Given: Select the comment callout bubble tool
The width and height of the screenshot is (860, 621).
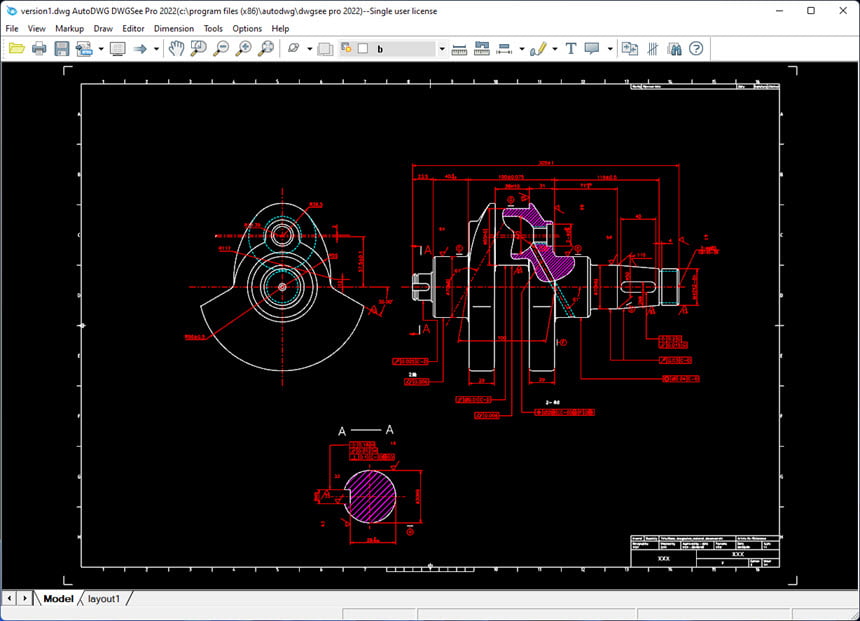Looking at the screenshot, I should [x=592, y=49].
